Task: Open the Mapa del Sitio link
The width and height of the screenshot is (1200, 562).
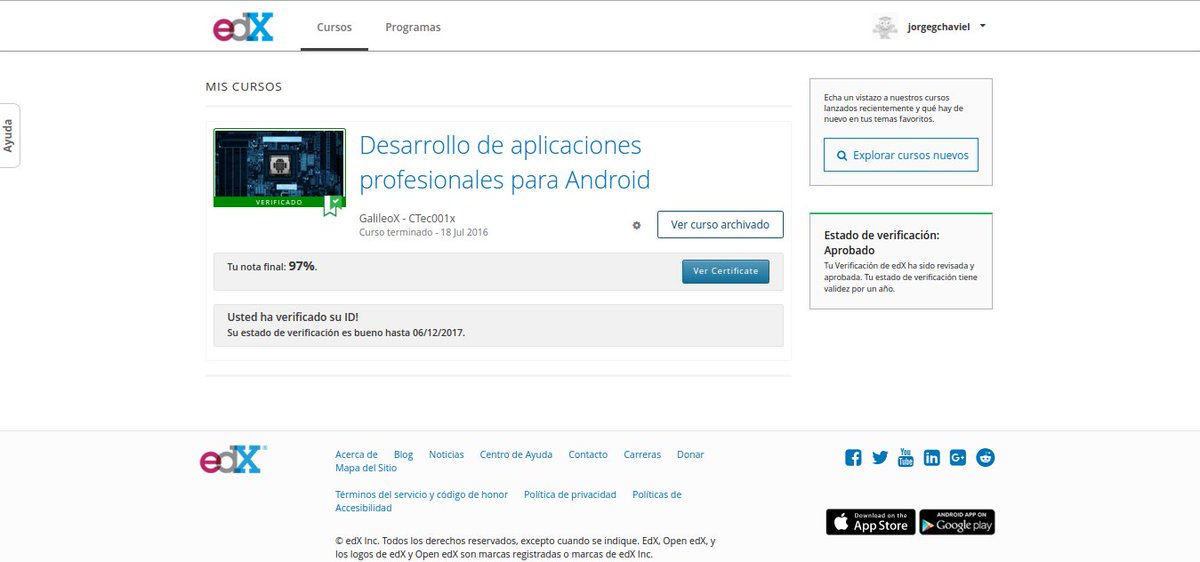Action: [366, 468]
